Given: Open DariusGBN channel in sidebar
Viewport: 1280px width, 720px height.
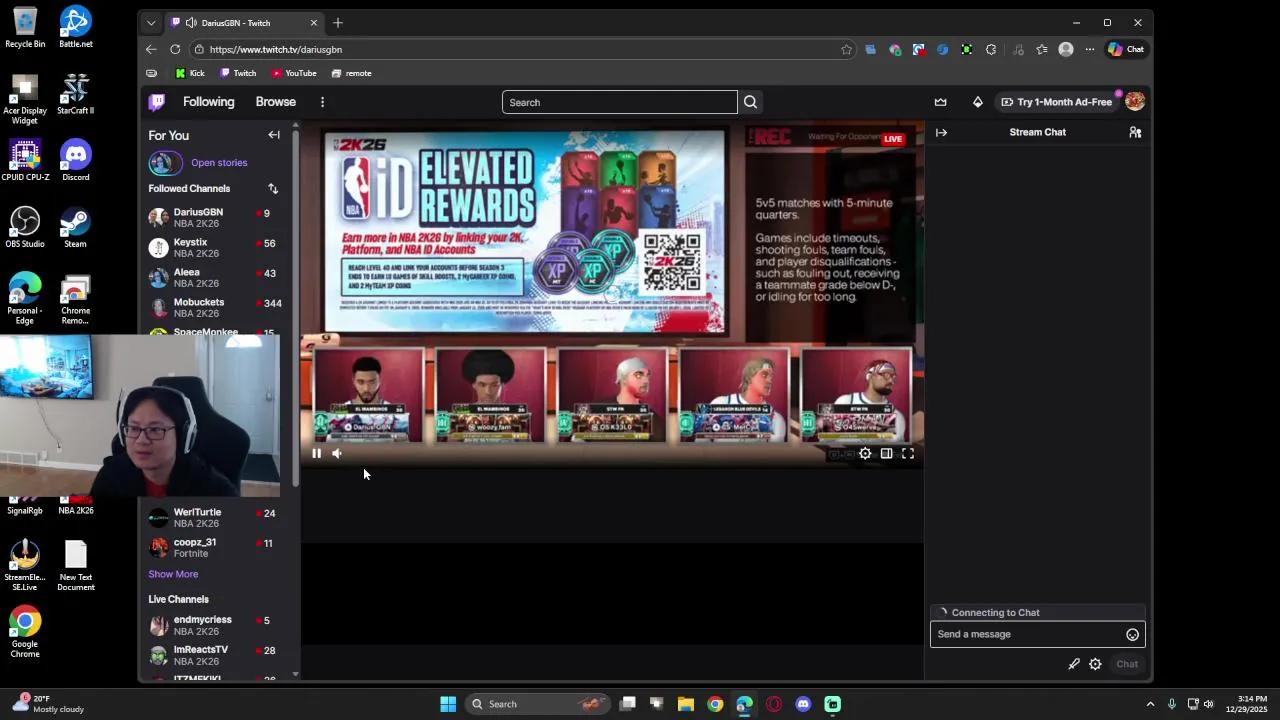Looking at the screenshot, I should point(218,218).
